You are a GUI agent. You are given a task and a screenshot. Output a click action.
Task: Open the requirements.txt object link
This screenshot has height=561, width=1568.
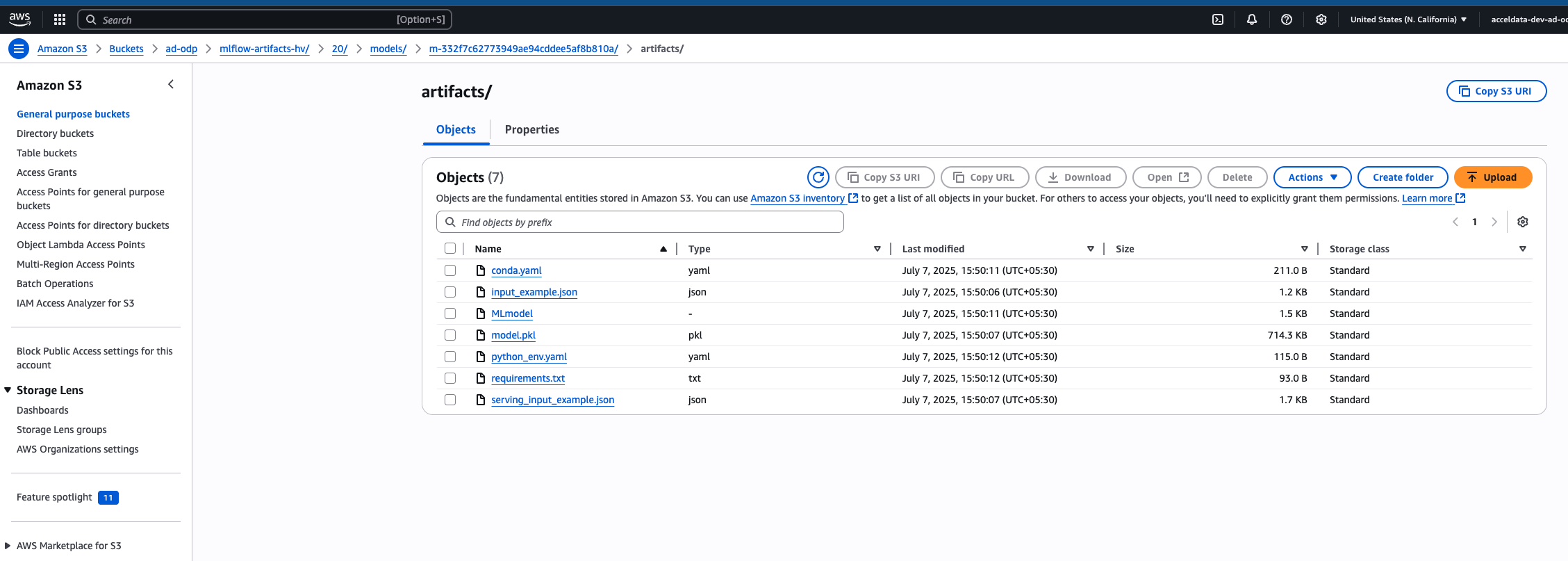528,378
